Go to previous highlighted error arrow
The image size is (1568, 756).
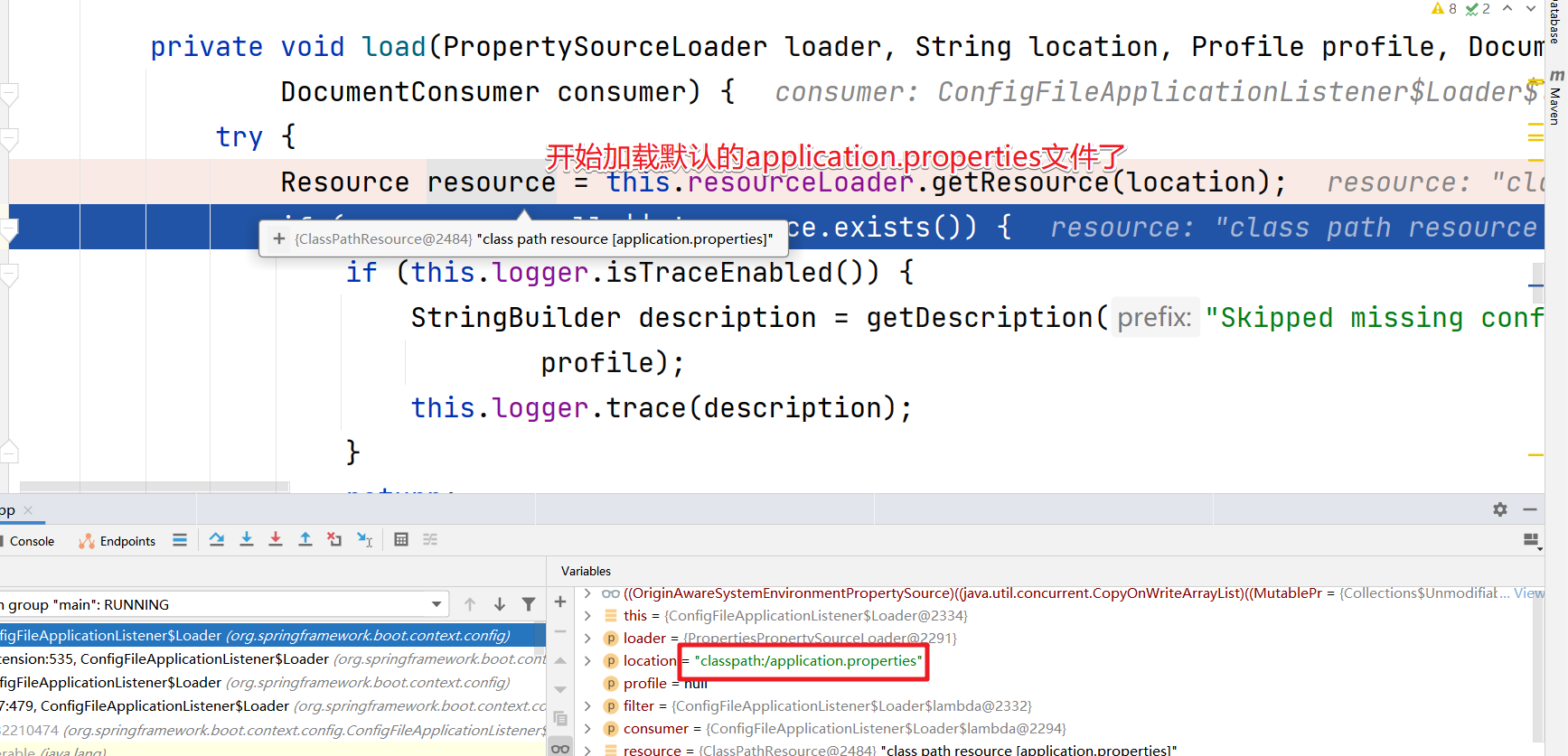[x=1507, y=8]
